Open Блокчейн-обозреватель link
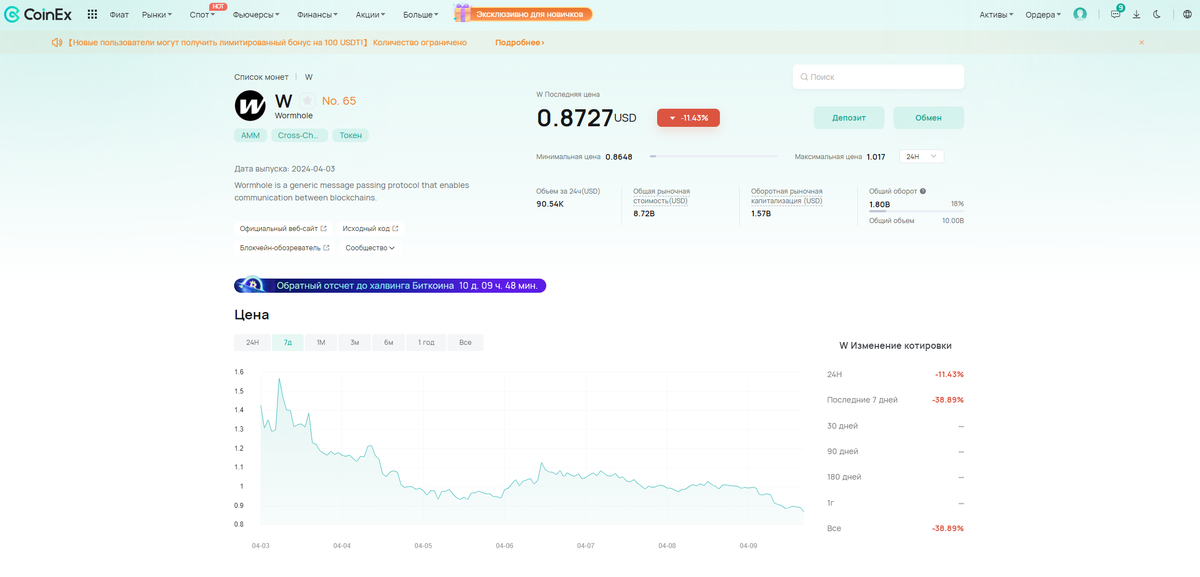 click(285, 248)
